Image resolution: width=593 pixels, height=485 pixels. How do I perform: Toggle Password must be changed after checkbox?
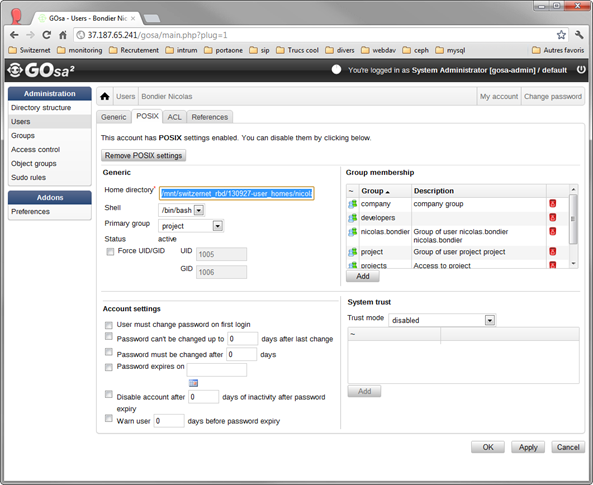(x=109, y=352)
